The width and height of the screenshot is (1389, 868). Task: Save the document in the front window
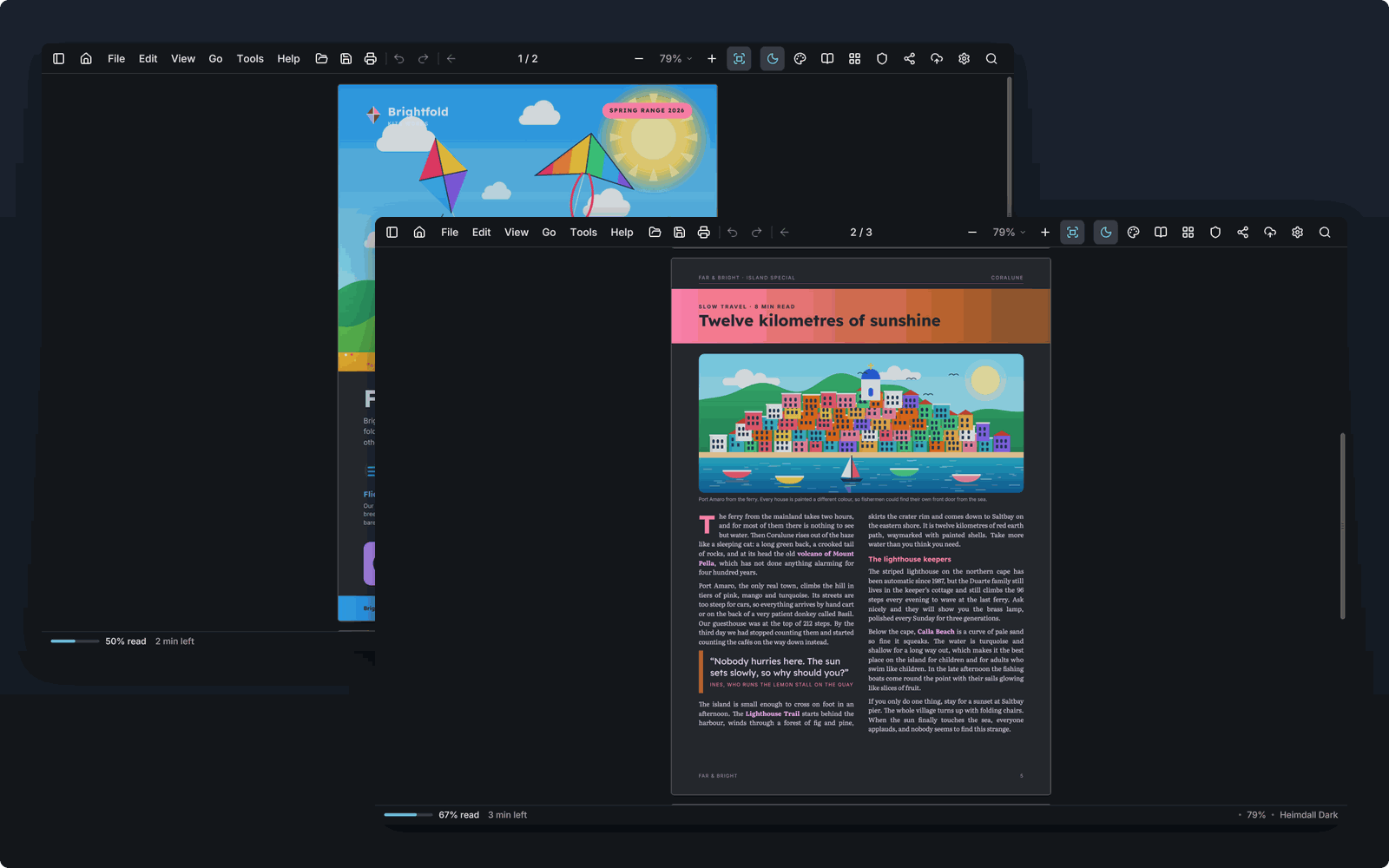[679, 233]
